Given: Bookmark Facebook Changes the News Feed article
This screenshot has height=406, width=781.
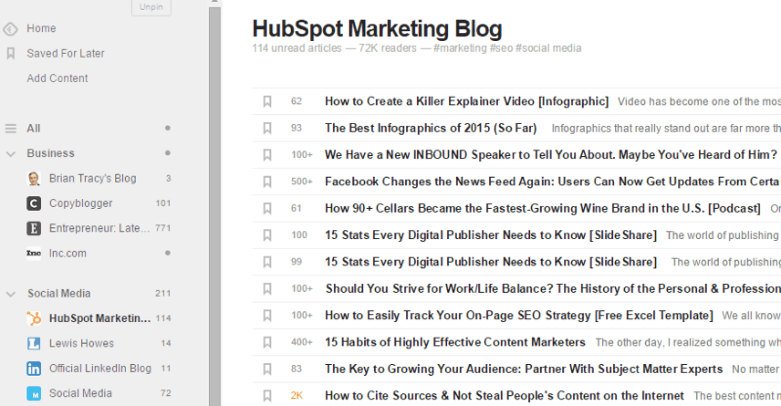Looking at the screenshot, I should point(267,182).
